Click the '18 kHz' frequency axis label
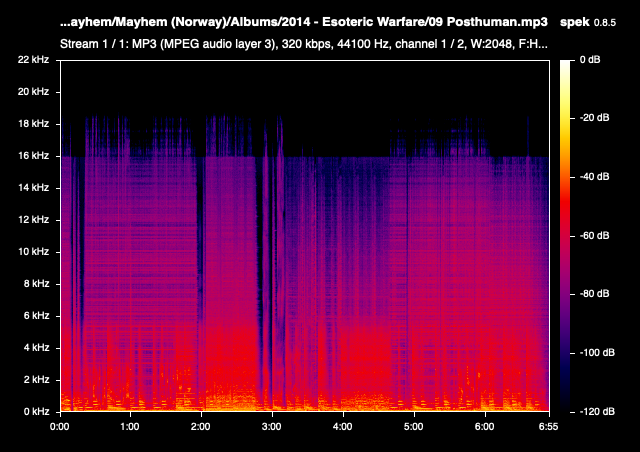 coord(33,124)
